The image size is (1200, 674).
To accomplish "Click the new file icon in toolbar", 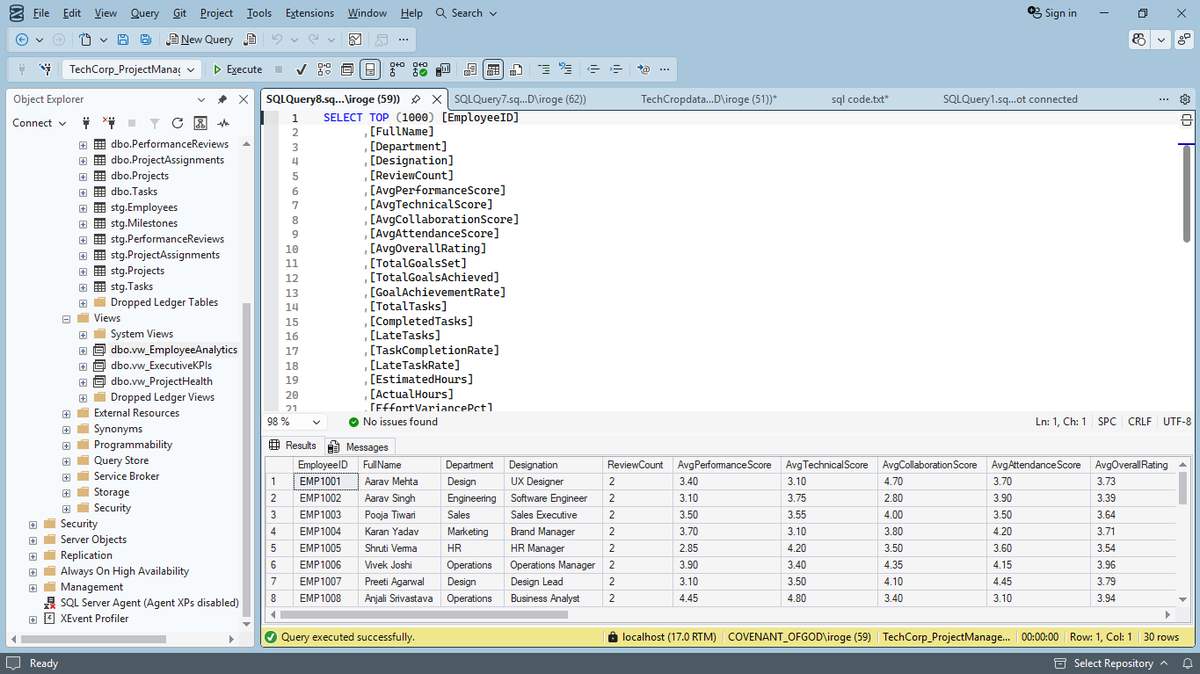I will 85,40.
